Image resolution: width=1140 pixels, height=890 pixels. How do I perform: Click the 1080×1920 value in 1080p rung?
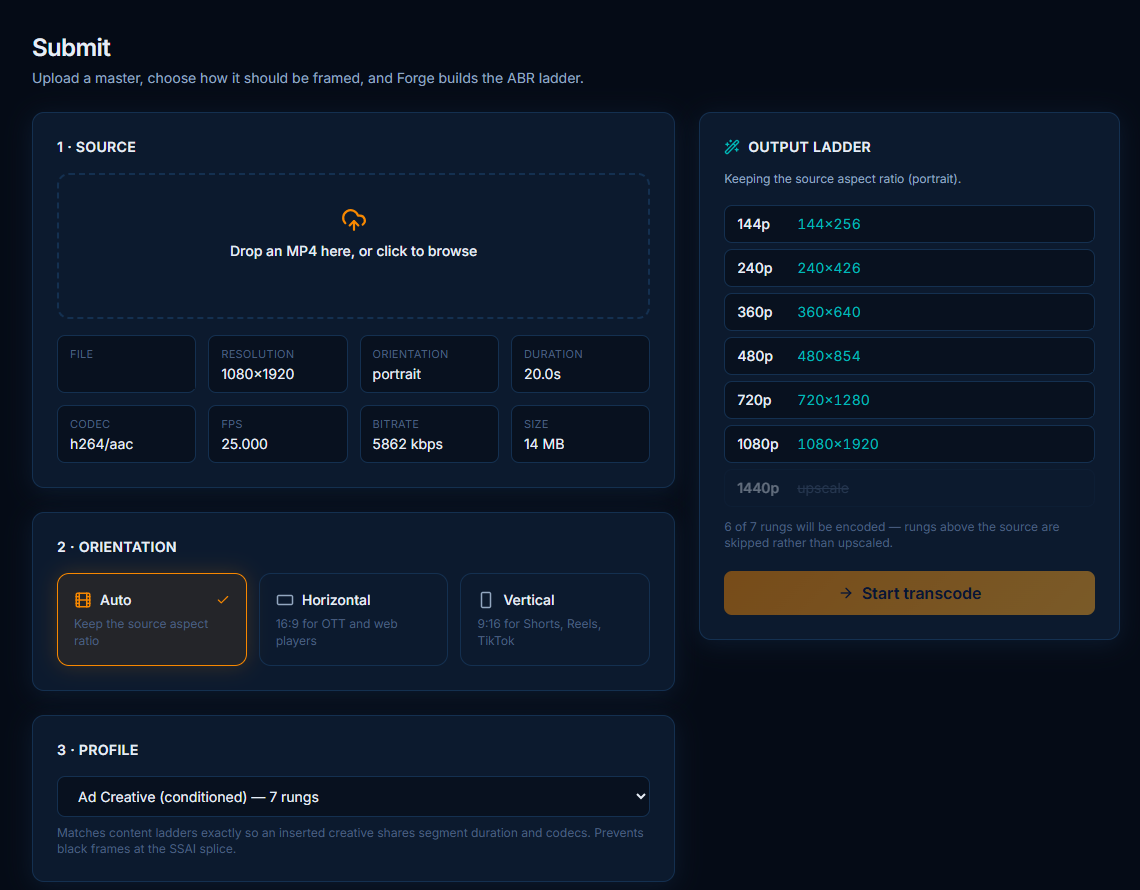[x=838, y=444]
